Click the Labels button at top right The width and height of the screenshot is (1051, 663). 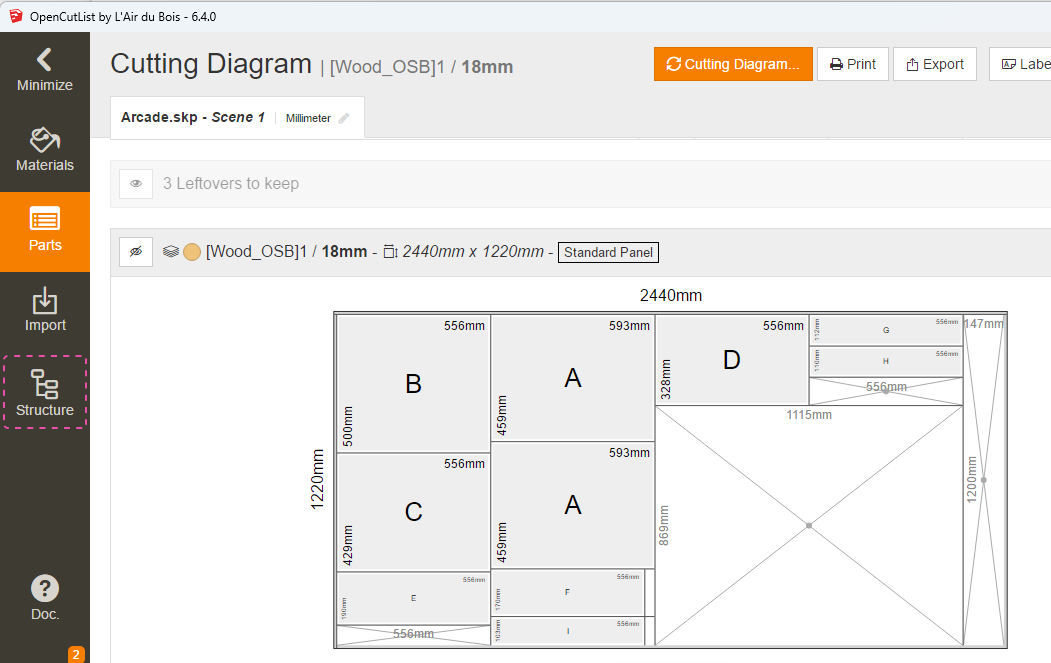click(1020, 64)
